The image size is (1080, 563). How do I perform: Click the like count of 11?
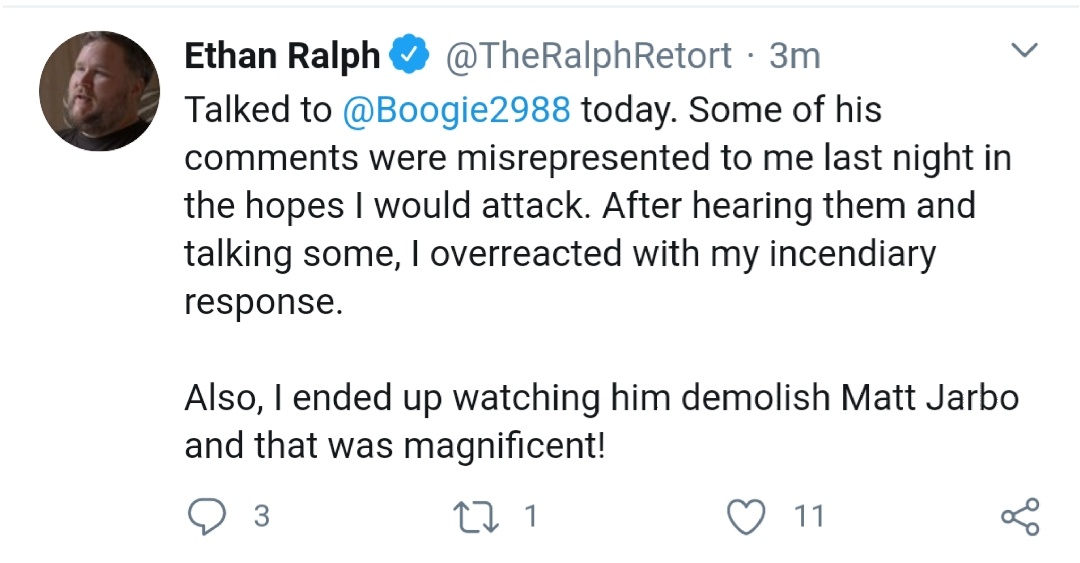point(809,516)
